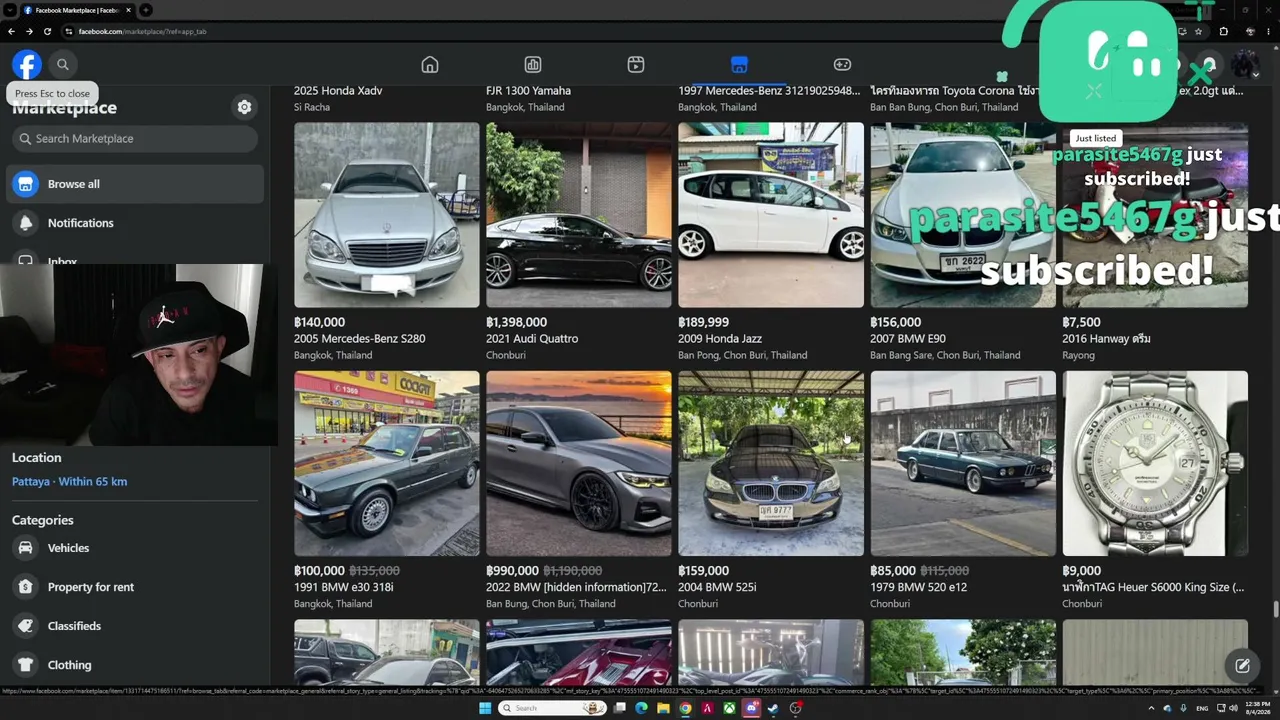1280x720 pixels.
Task: Click the Classifieds tag icon
Action: tap(26, 626)
